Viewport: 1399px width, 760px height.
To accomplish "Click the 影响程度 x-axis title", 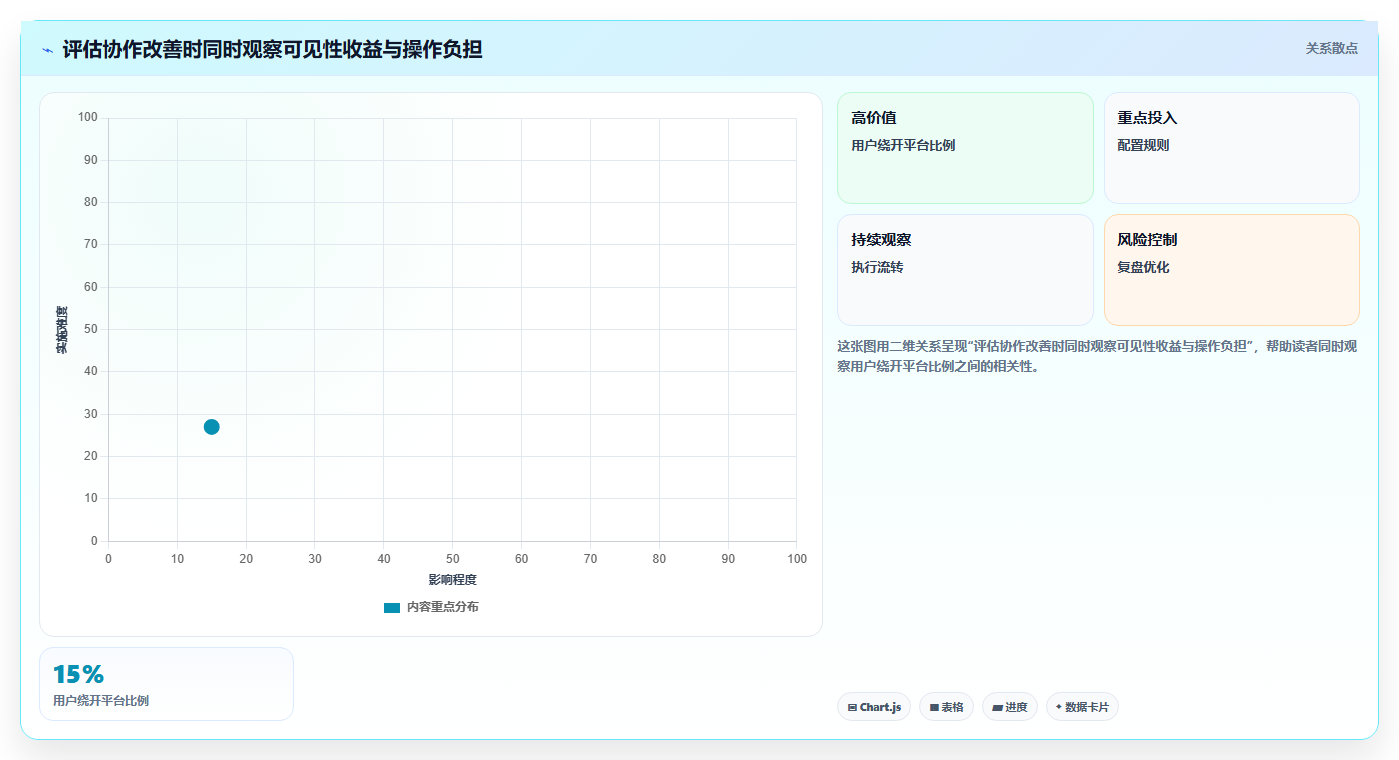I will pos(453,580).
